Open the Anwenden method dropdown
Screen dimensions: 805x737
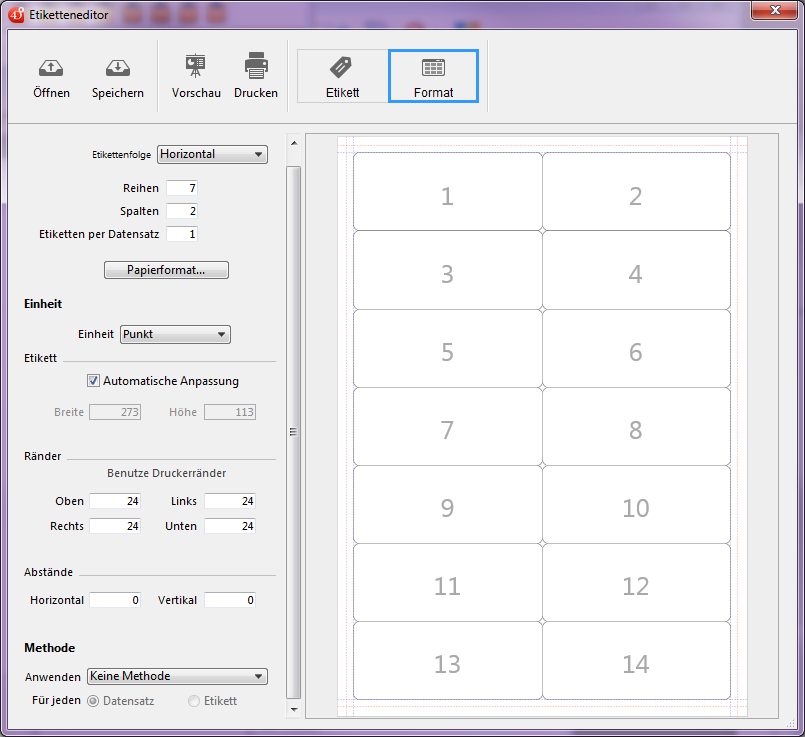click(x=177, y=677)
